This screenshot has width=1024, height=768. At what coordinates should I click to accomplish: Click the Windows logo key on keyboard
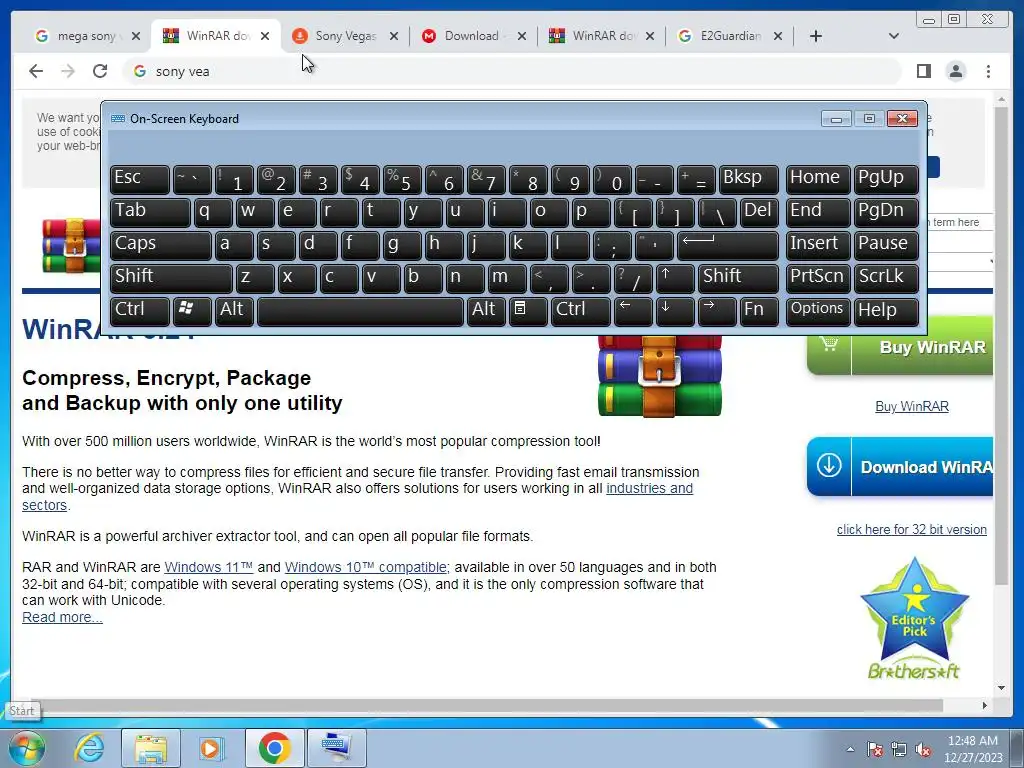click(x=192, y=312)
